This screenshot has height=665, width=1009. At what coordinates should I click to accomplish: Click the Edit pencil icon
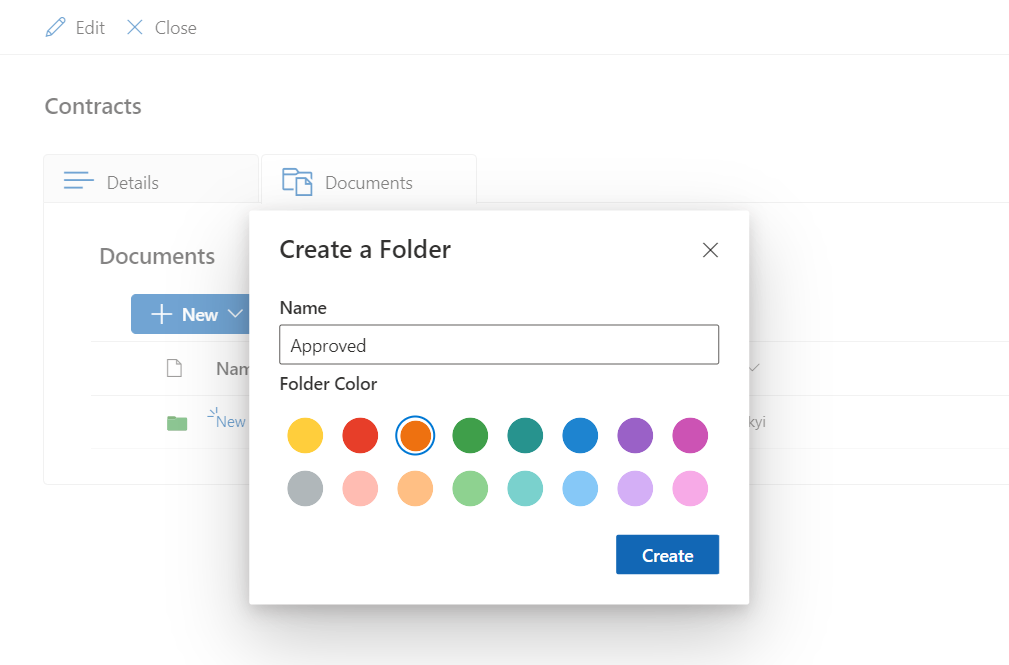coord(56,28)
